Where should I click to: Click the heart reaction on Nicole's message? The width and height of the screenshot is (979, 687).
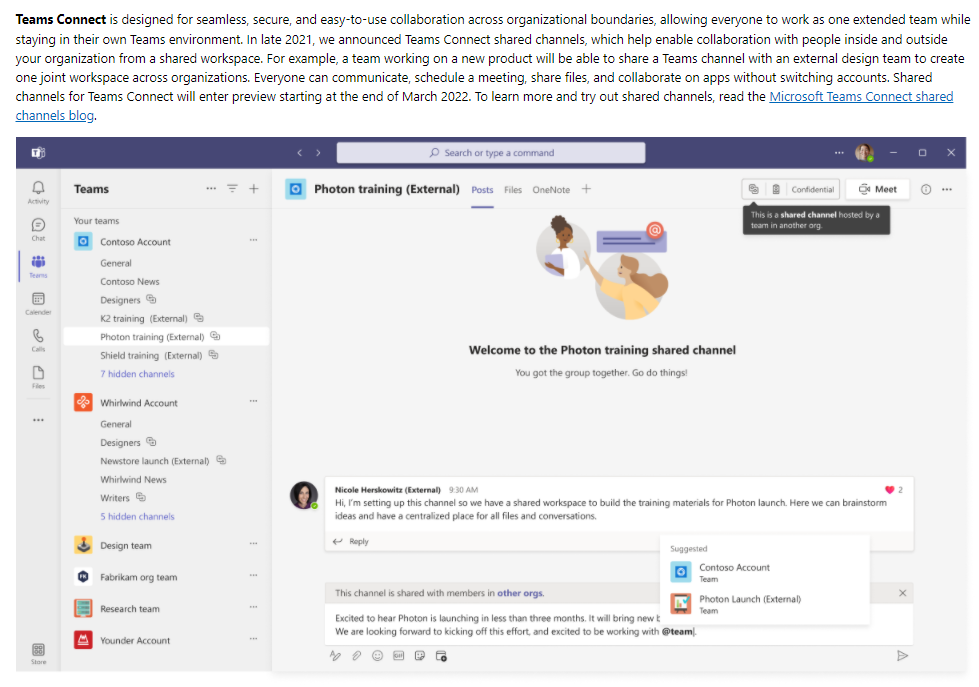889,489
